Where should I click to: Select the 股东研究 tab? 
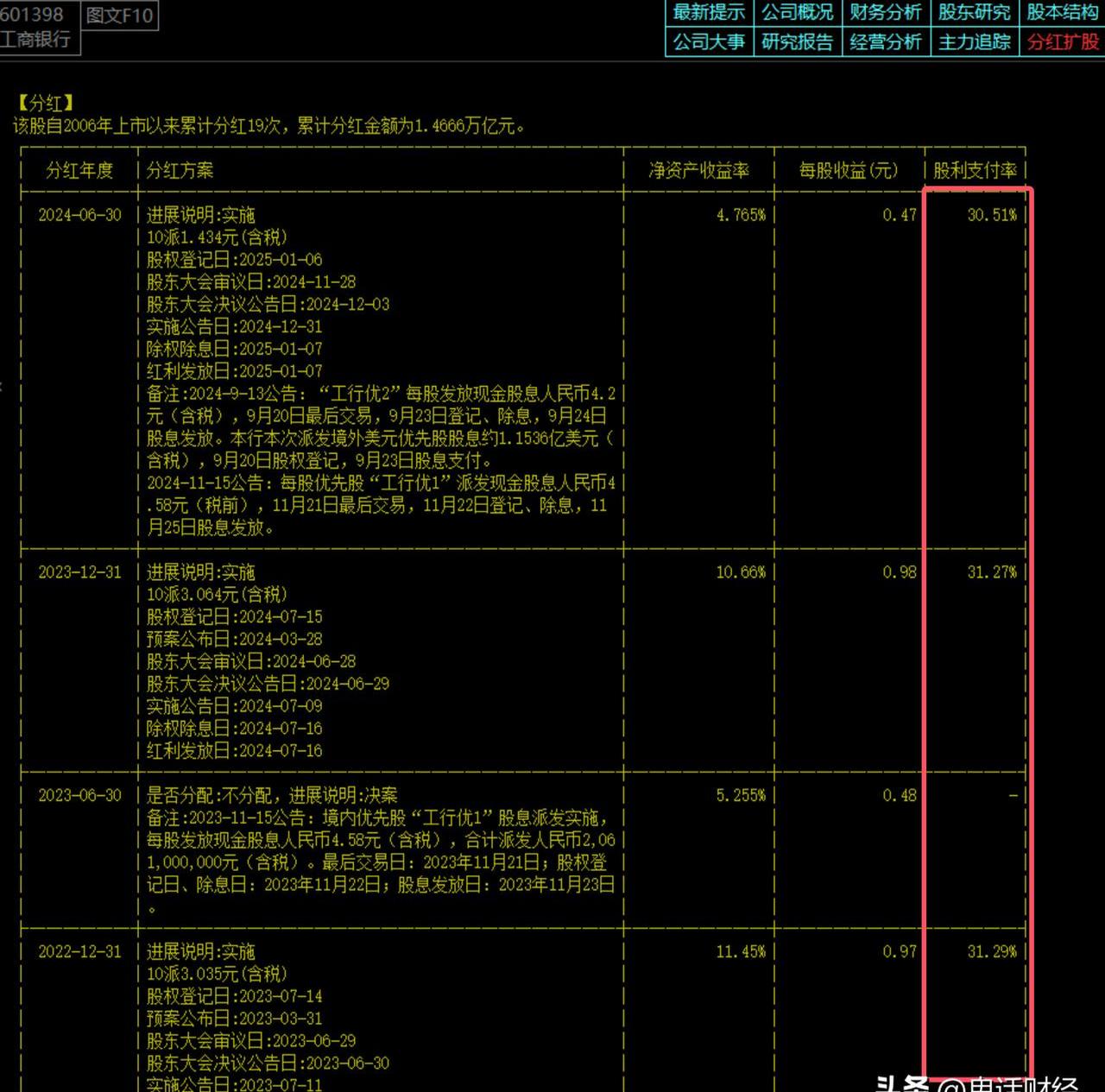[x=974, y=12]
